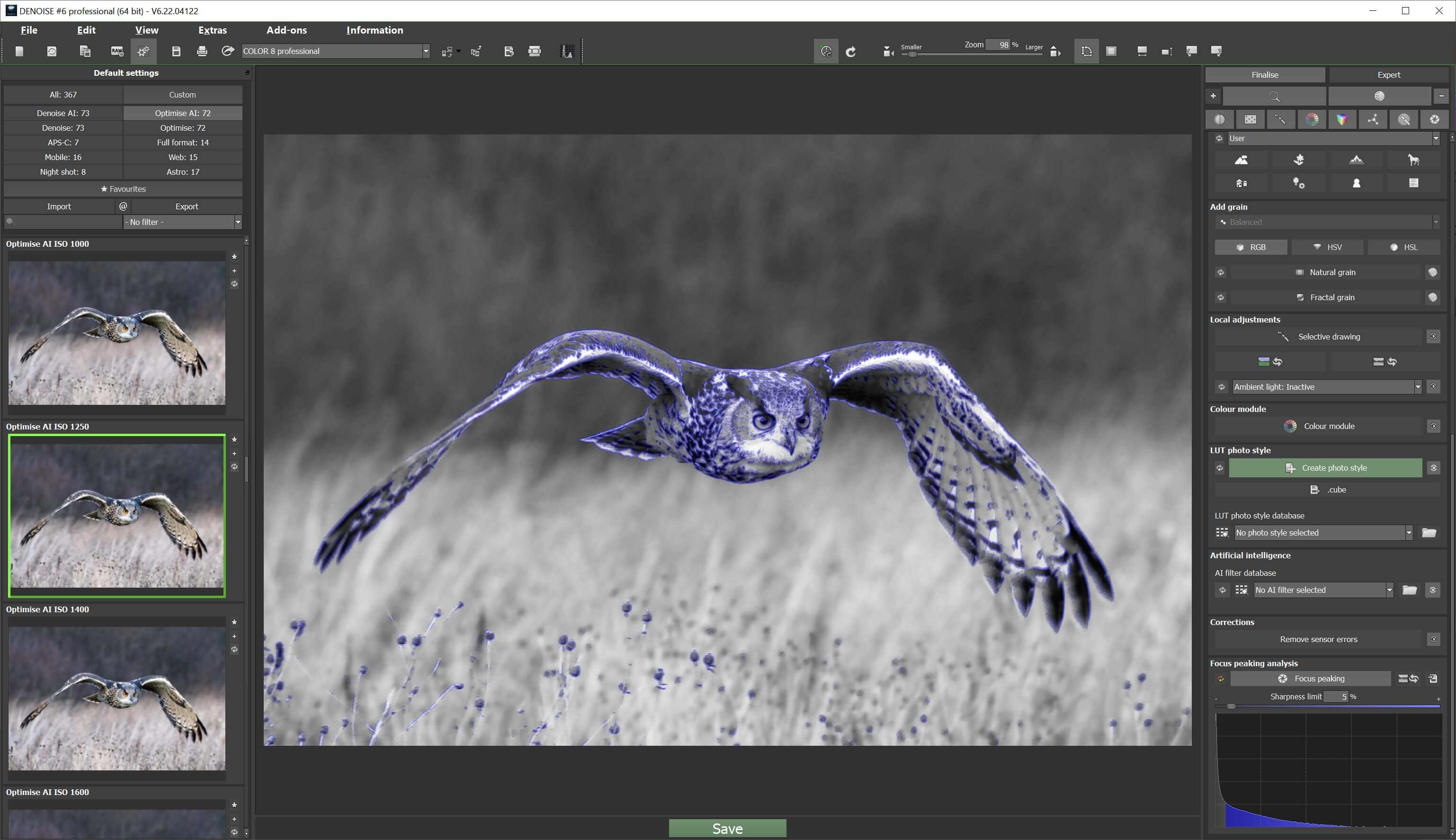The height and width of the screenshot is (840, 1456).
Task: Switch to the Finalise tab
Action: 1265,75
